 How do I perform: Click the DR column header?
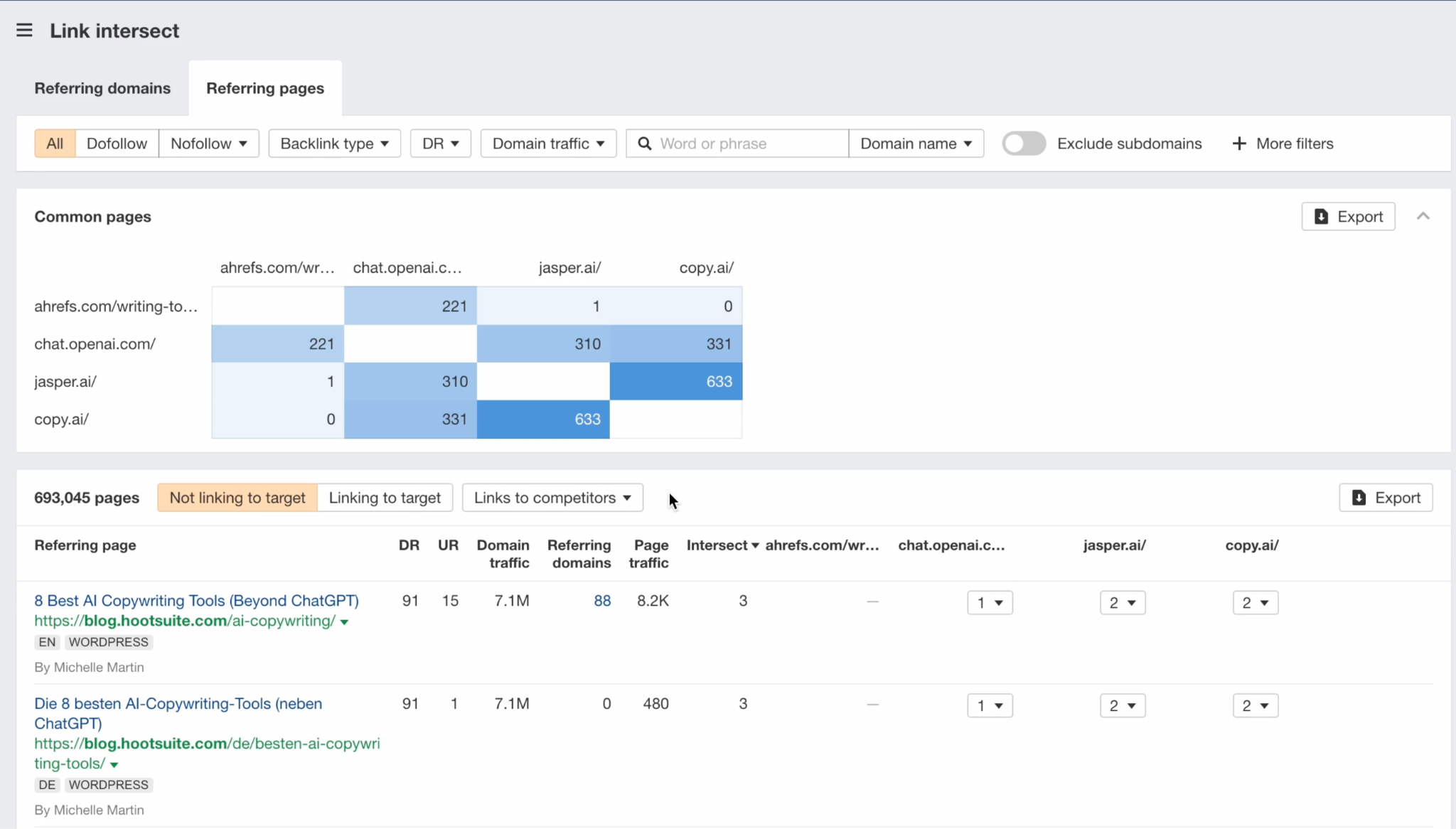click(409, 545)
